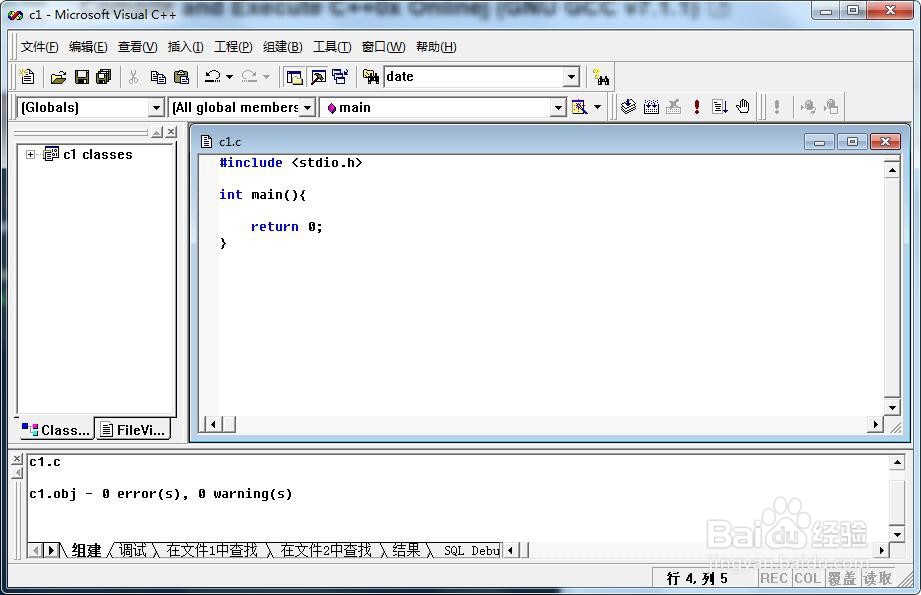
Task: Select the 在文件1中查找 output tab
Action: click(x=212, y=550)
